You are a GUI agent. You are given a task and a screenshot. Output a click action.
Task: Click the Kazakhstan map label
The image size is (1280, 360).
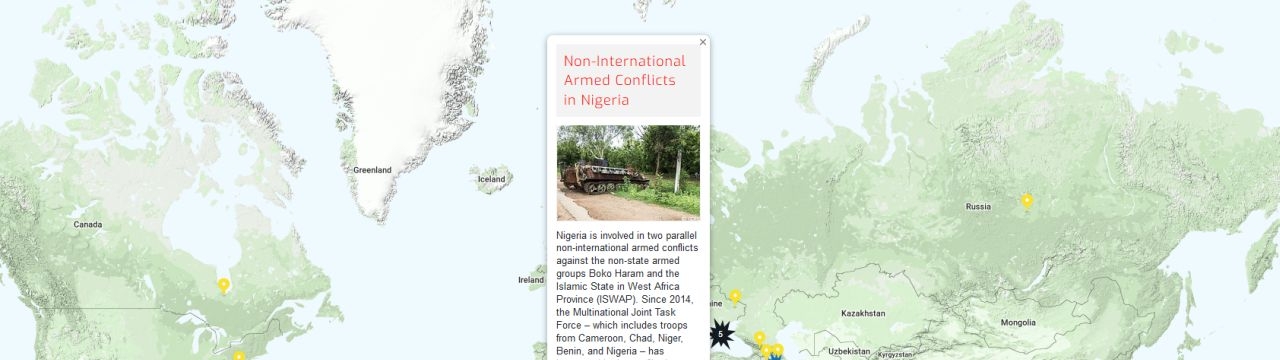[863, 313]
